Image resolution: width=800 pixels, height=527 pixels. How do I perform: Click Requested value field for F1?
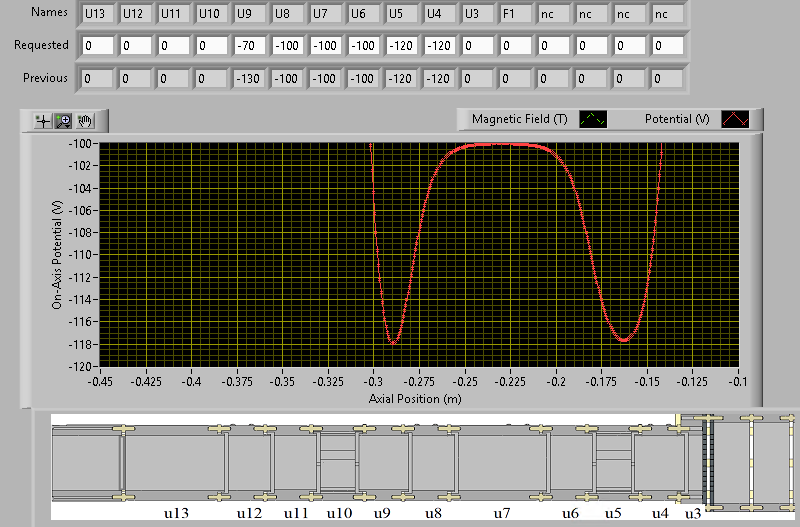pyautogui.click(x=516, y=46)
